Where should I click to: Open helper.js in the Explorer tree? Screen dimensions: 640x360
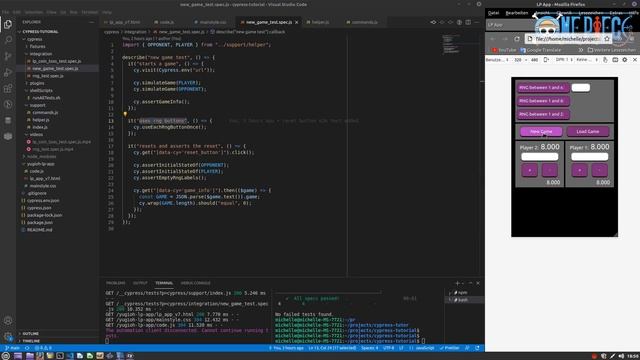click(41, 120)
